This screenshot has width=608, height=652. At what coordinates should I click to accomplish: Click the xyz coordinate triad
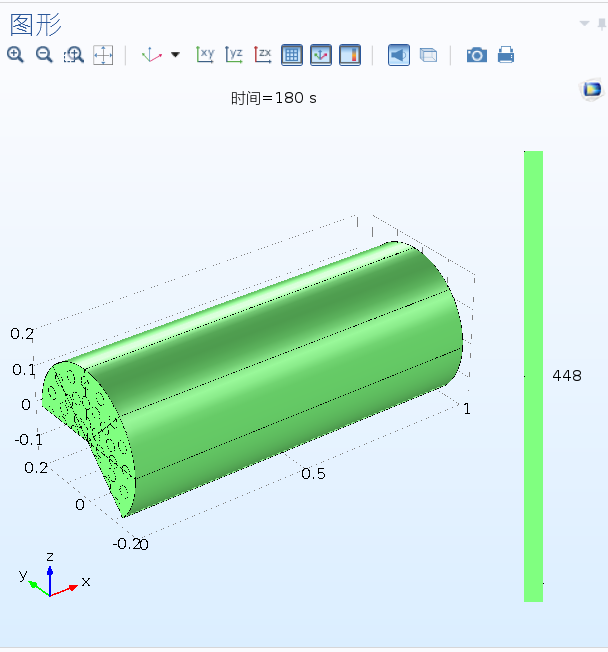52,577
